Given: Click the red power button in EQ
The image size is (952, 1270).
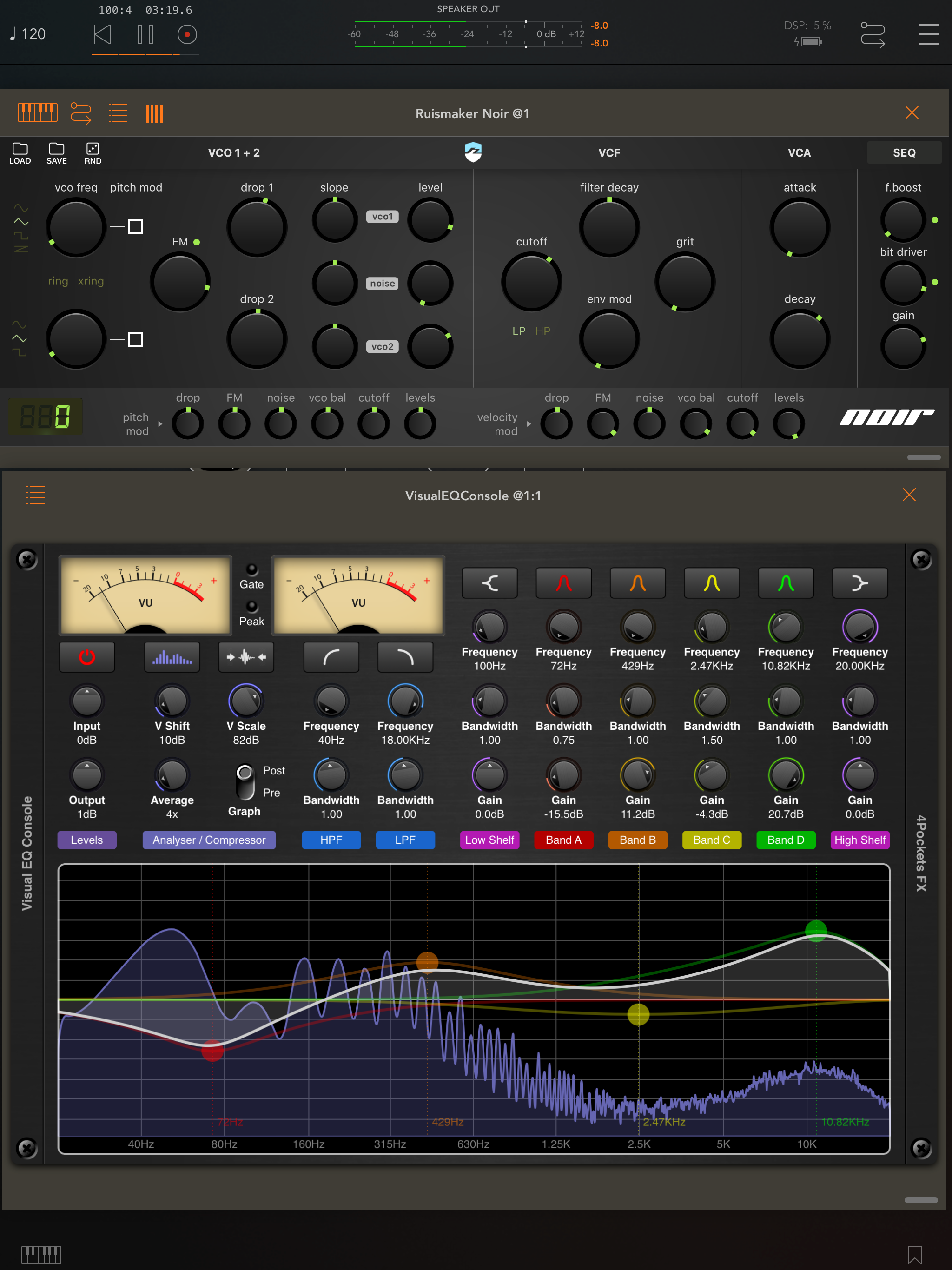Looking at the screenshot, I should pyautogui.click(x=87, y=657).
